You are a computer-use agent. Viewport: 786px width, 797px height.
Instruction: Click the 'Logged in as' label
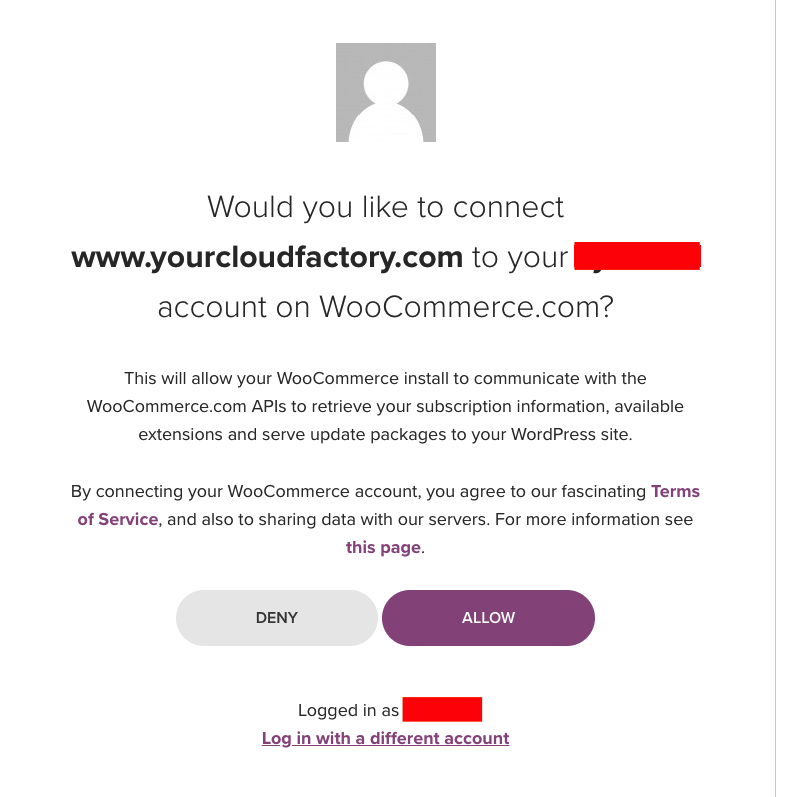point(348,710)
